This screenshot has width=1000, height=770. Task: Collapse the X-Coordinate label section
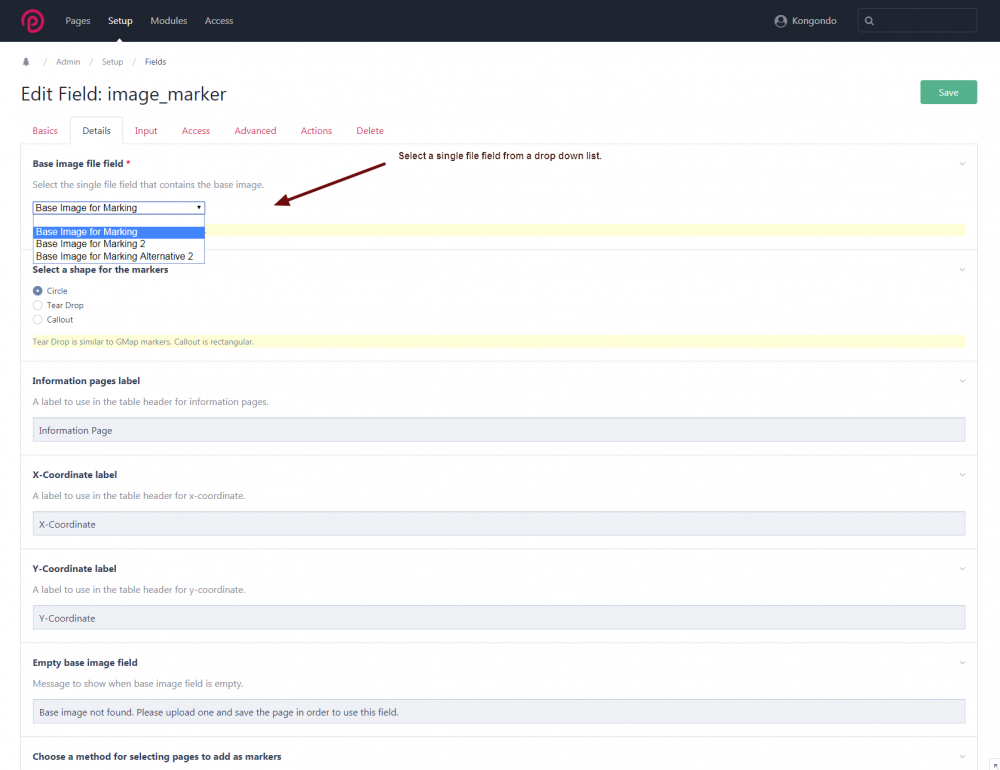(x=962, y=475)
